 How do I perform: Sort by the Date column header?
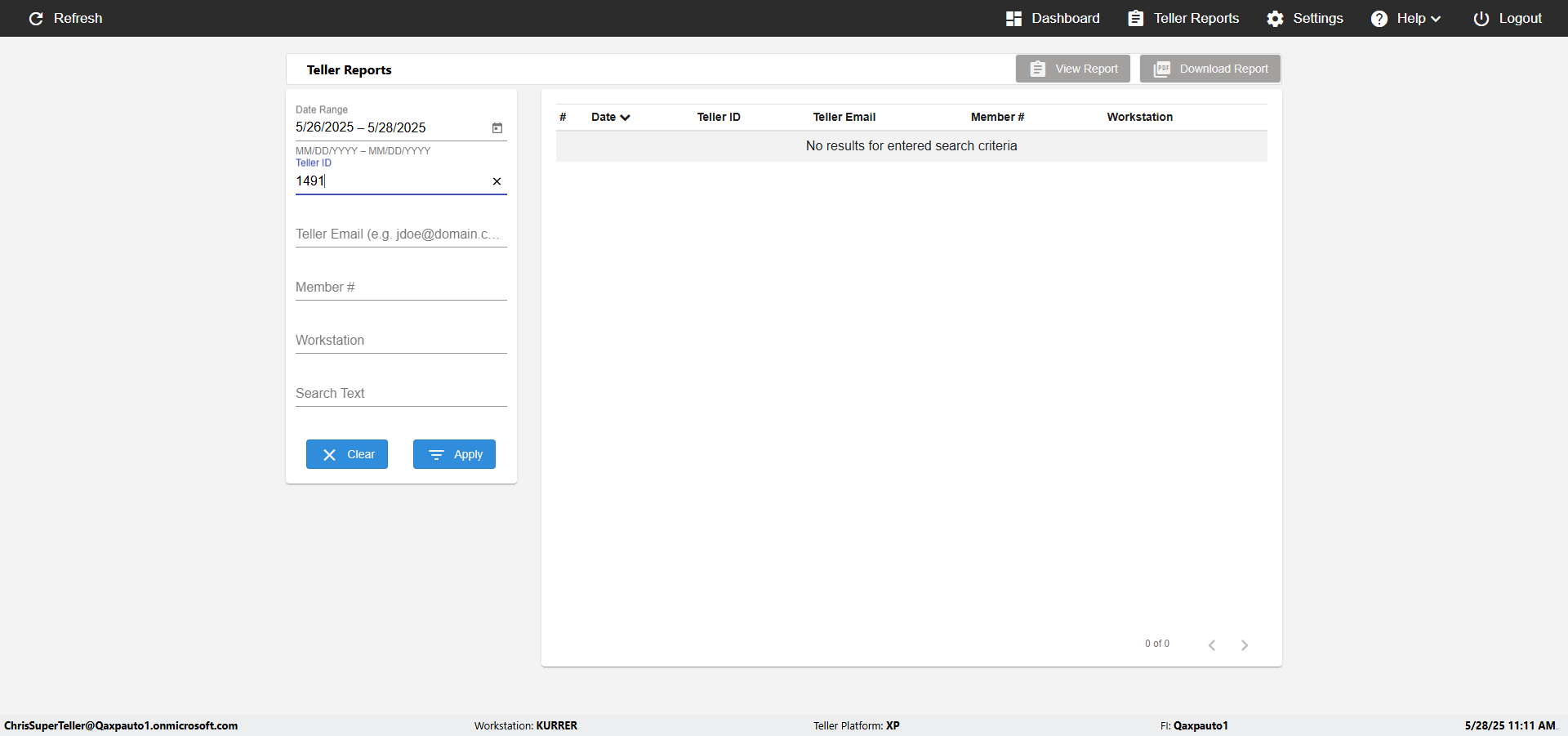point(610,117)
